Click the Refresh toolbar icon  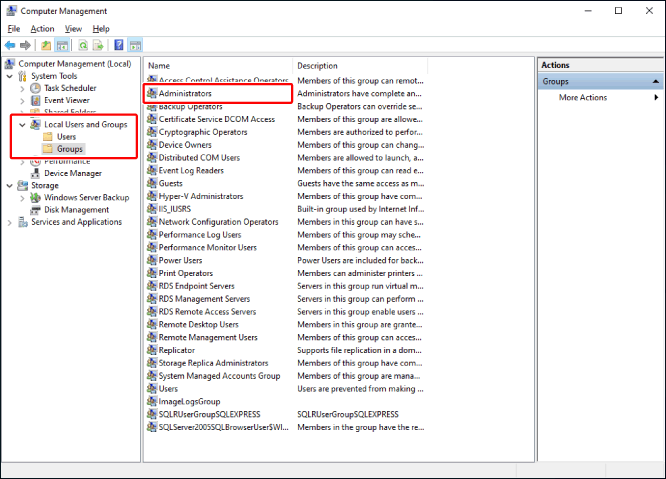[83, 45]
